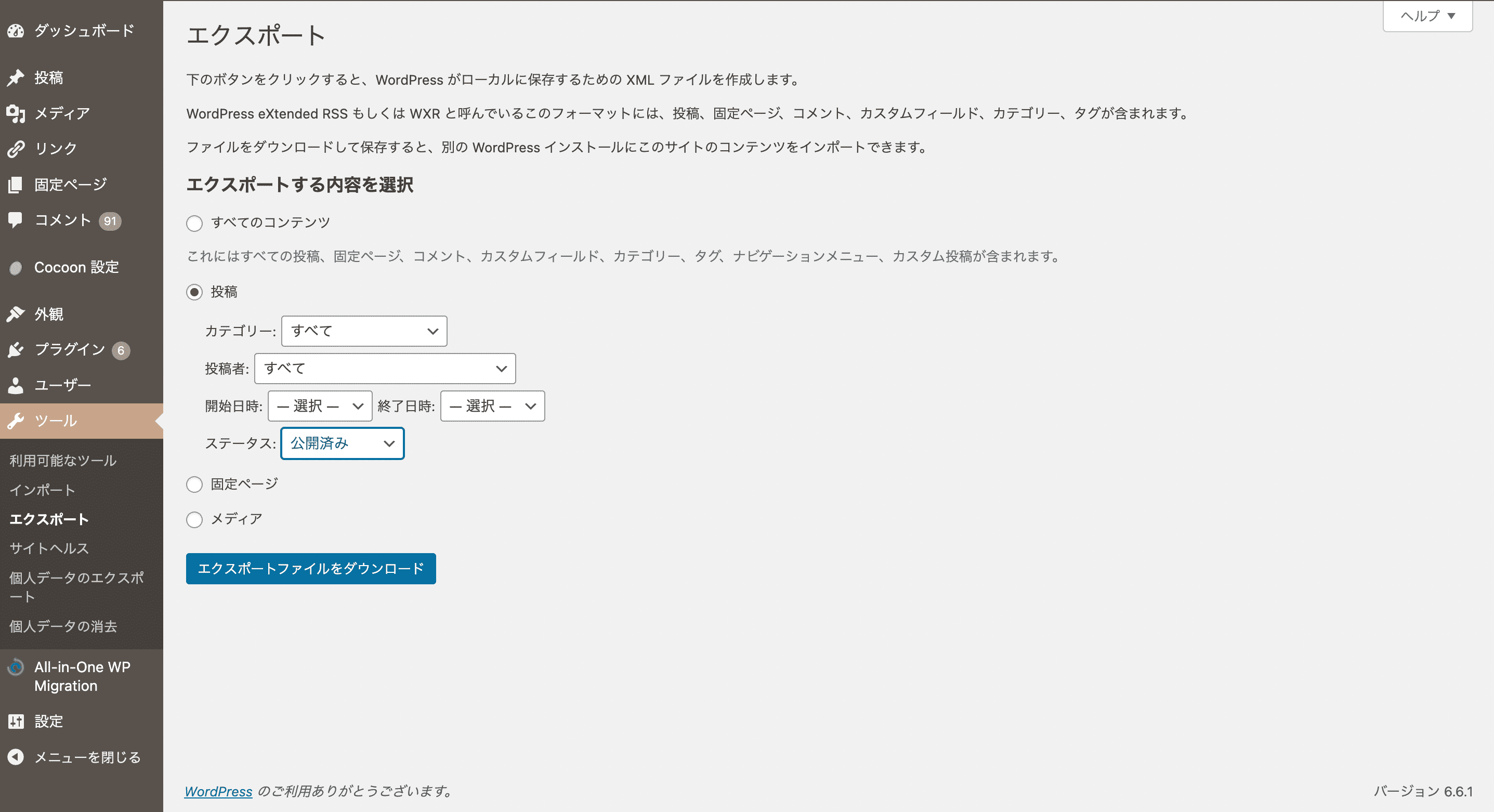This screenshot has height=812, width=1494.
Task: Go to ダッシュボード in the sidebar
Action: pos(85,31)
